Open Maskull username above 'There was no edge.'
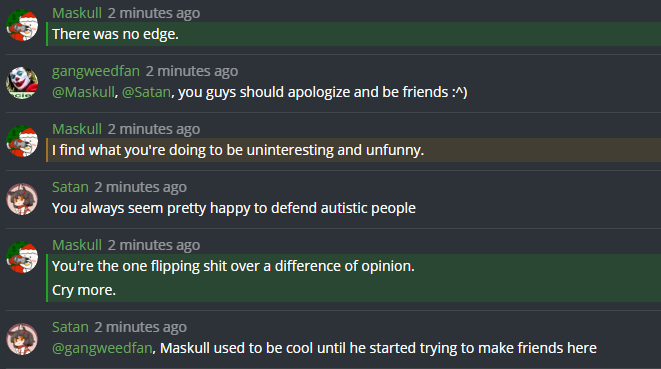The width and height of the screenshot is (661, 369). pos(77,13)
